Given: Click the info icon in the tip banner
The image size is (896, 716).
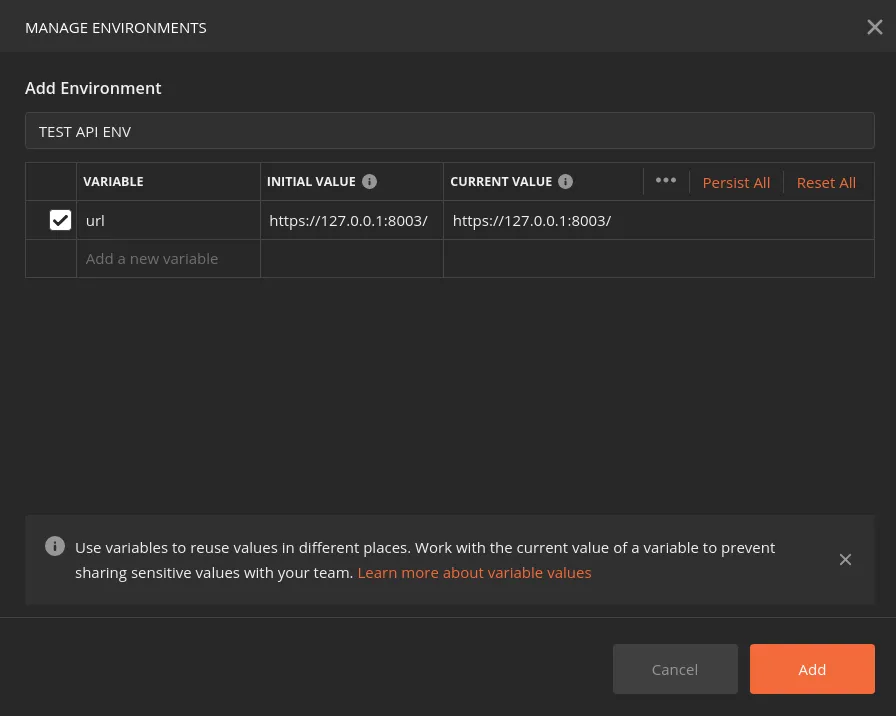Looking at the screenshot, I should (x=55, y=547).
